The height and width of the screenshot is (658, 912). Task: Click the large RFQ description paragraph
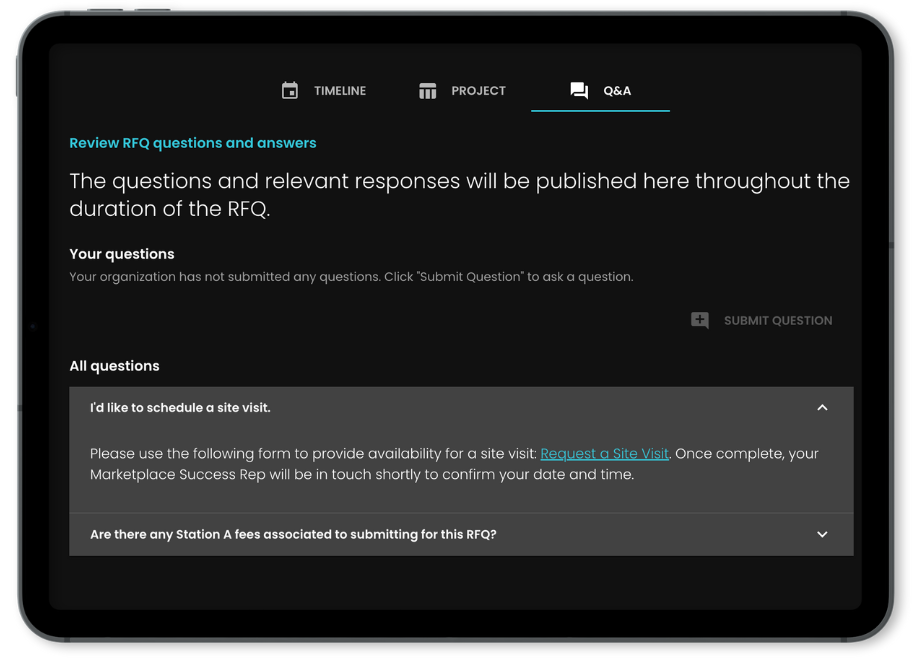pyautogui.click(x=459, y=195)
